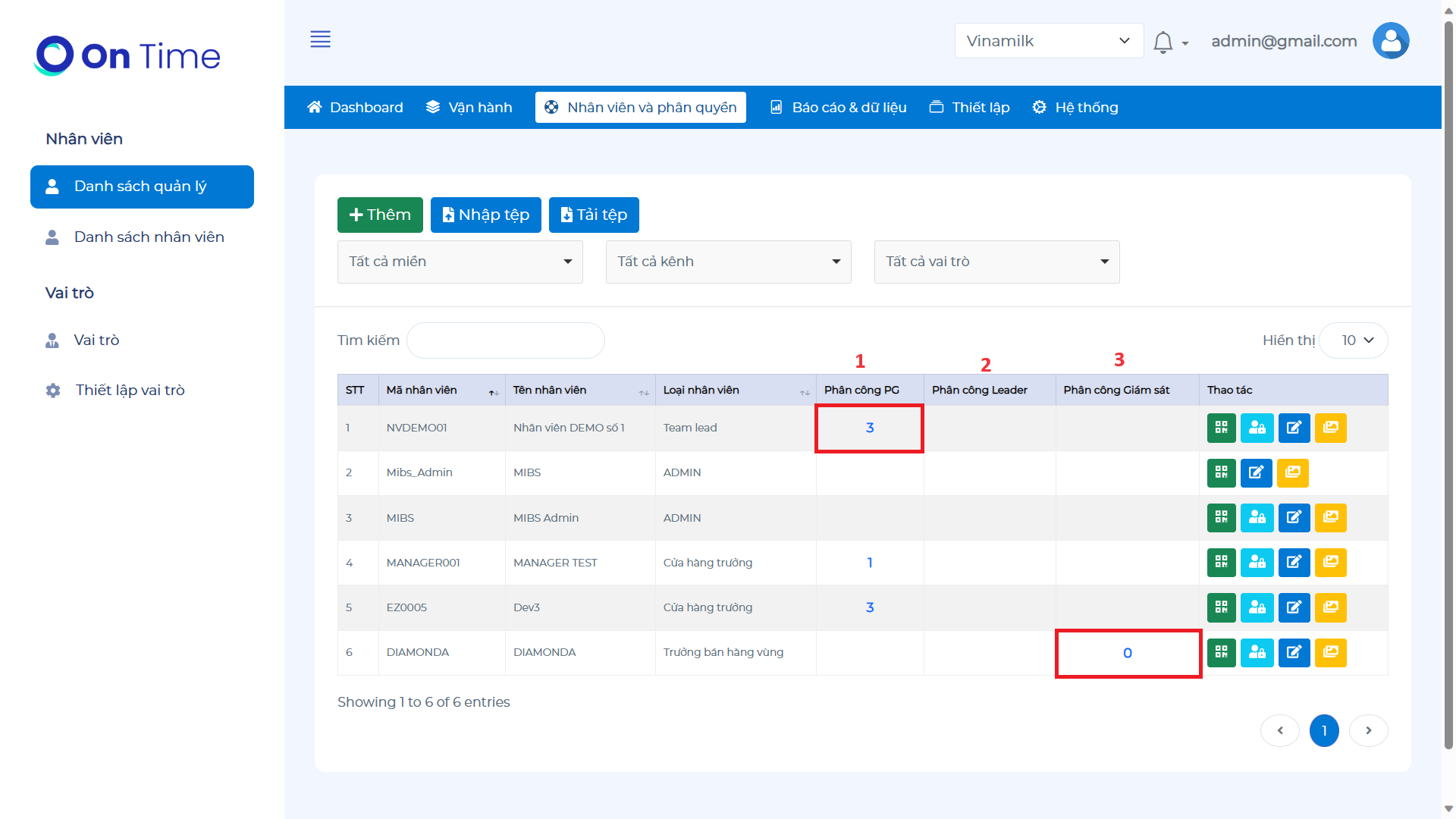Click edit icon for EZ0005 row
This screenshot has width=1456, height=819.
(1294, 607)
